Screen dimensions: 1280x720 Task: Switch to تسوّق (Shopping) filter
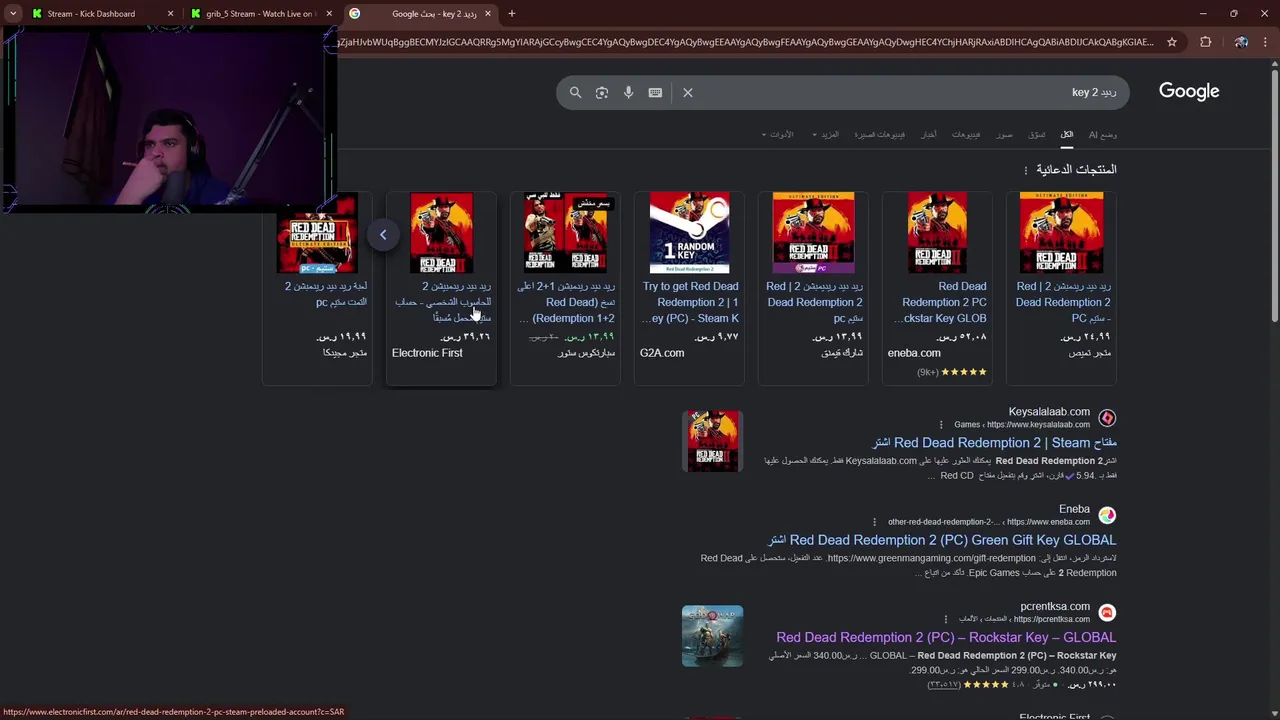[1037, 134]
